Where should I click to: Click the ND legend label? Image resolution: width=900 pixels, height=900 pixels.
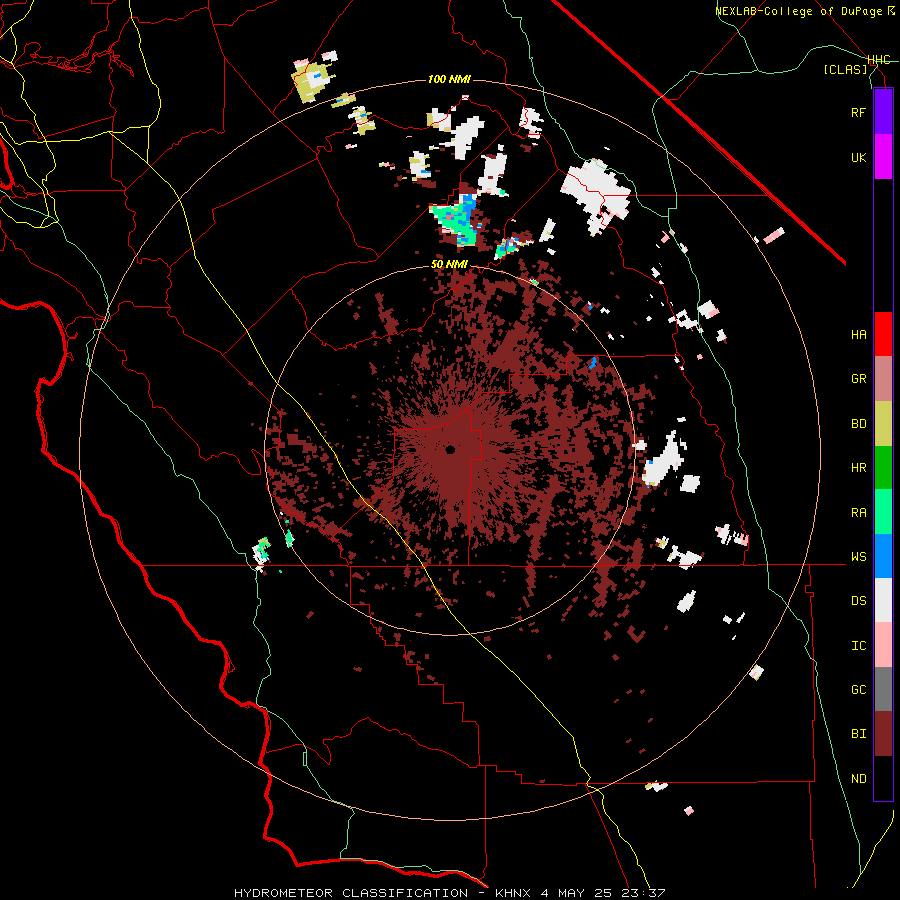[x=858, y=779]
